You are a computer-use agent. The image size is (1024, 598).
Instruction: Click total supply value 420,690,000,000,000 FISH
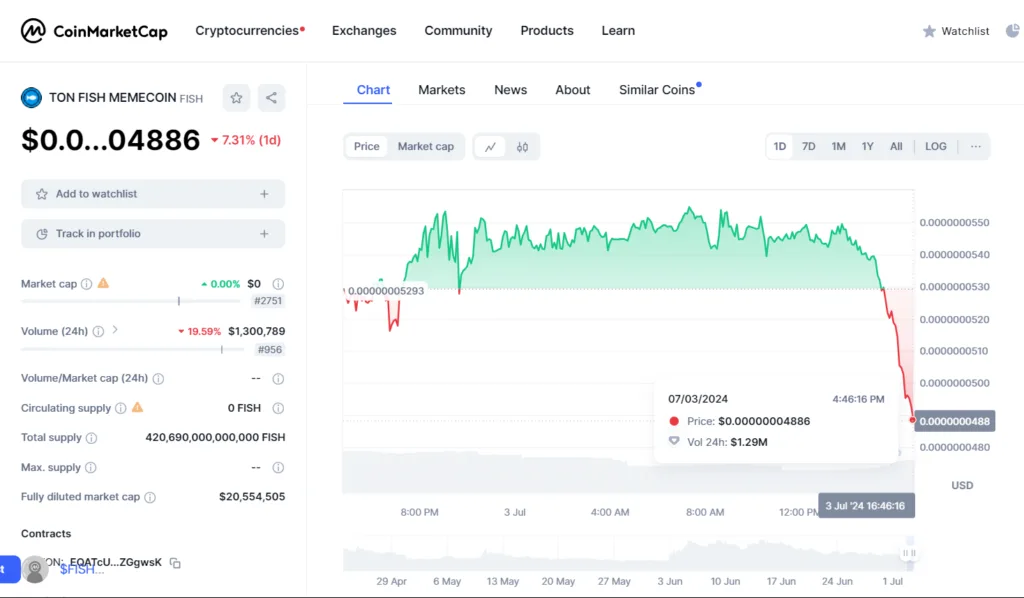[215, 437]
